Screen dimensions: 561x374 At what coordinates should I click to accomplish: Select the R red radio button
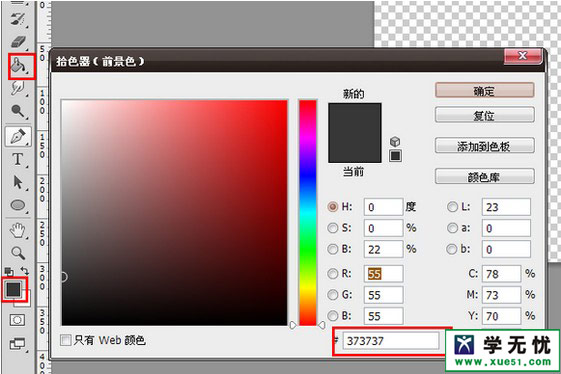coord(333,274)
